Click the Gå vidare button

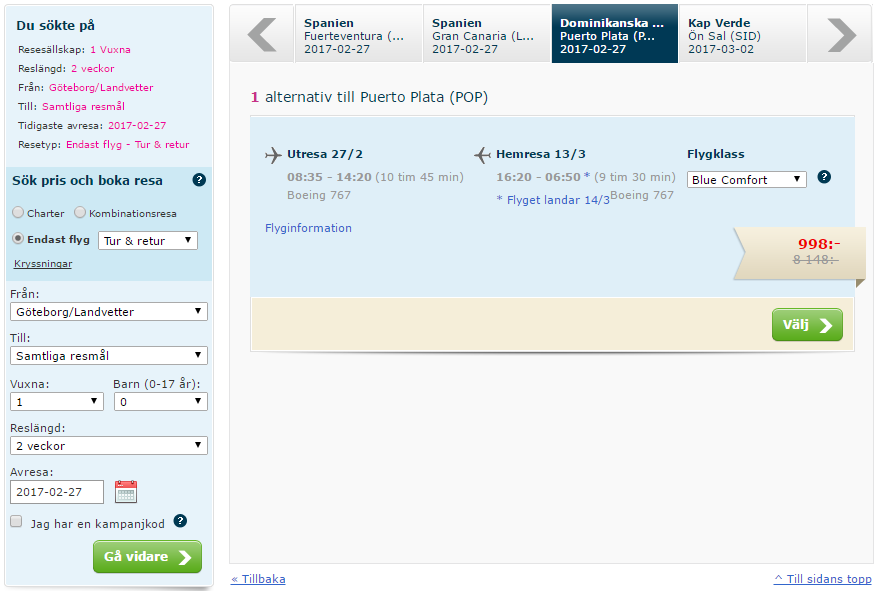click(x=147, y=557)
